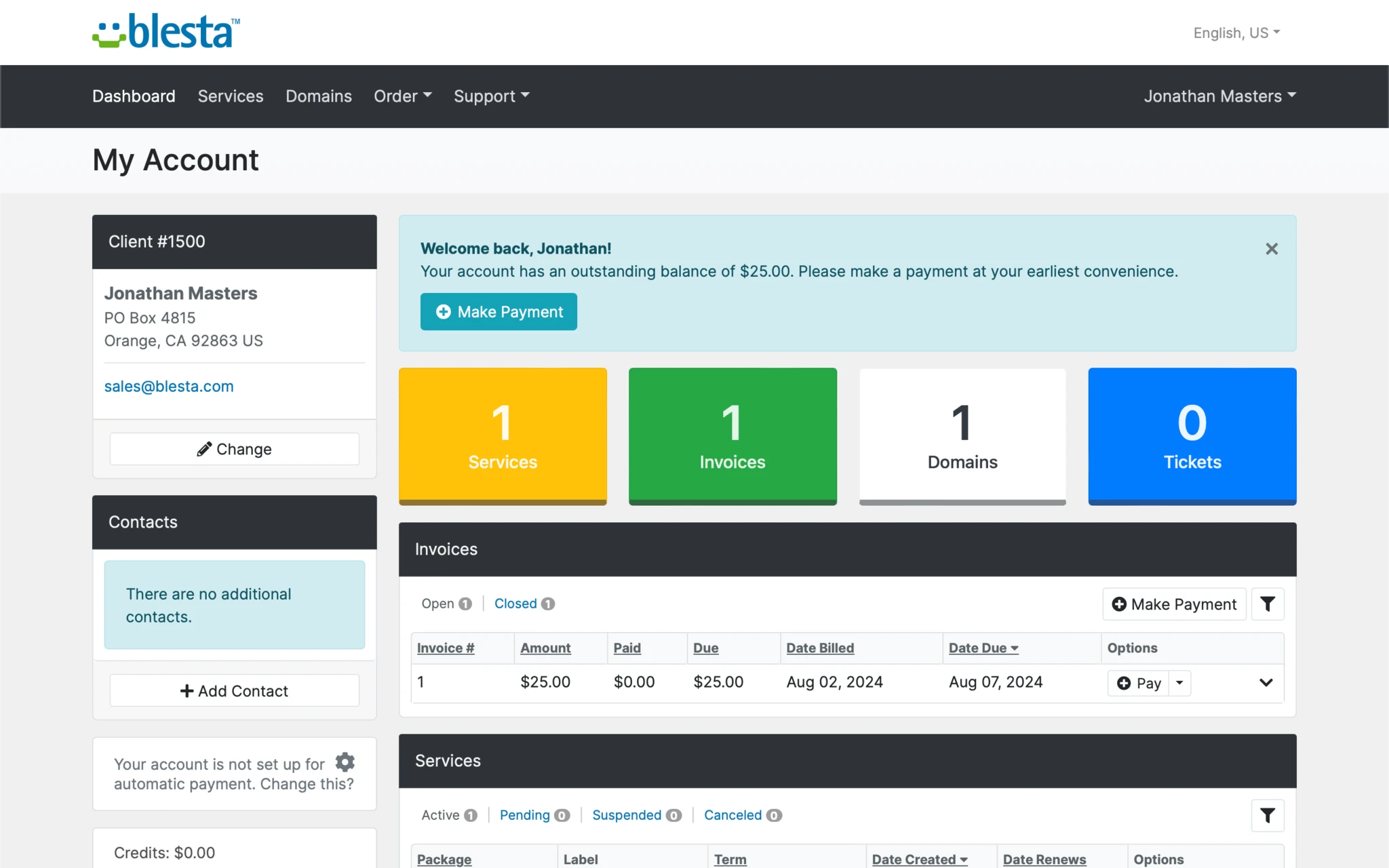Open the white Domains summary card

click(x=962, y=436)
